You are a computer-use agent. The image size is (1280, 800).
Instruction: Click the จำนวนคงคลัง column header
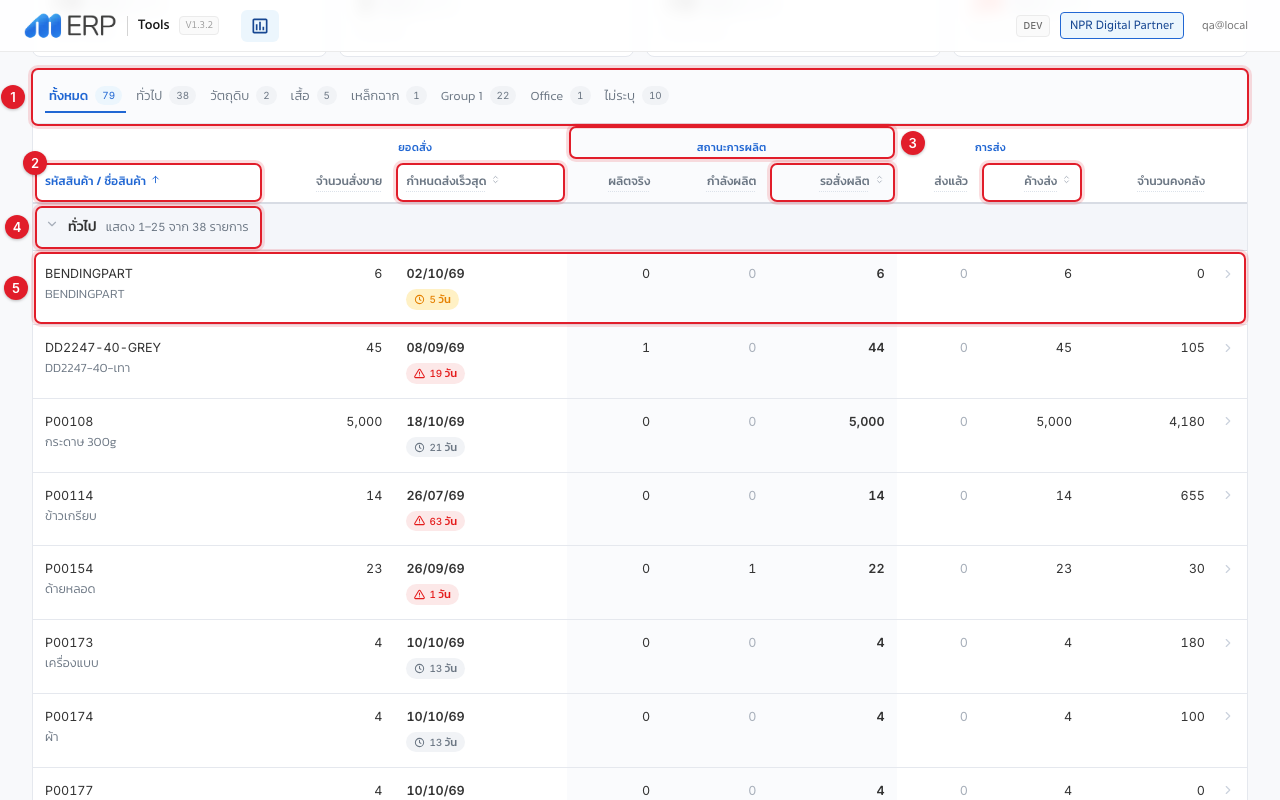[x=1171, y=181]
